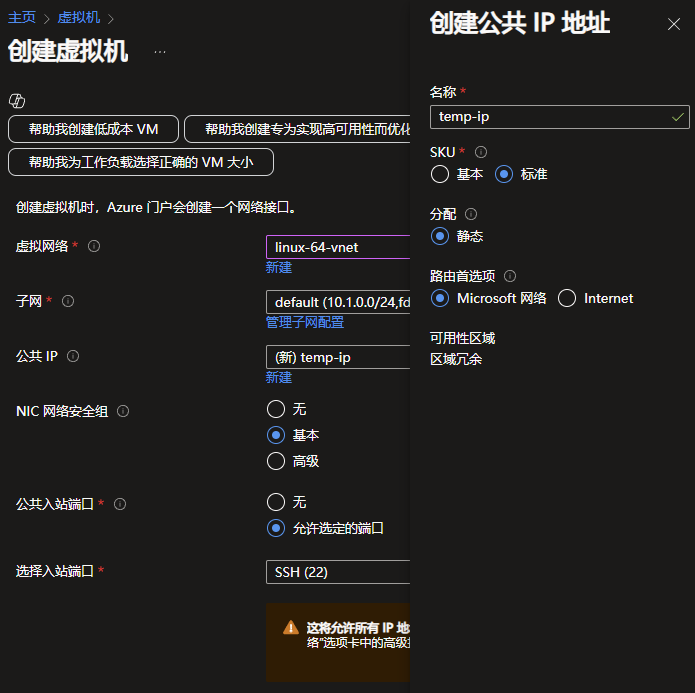The width and height of the screenshot is (695, 693).
Task: Select 基本 SKU radio option
Action: [440, 174]
